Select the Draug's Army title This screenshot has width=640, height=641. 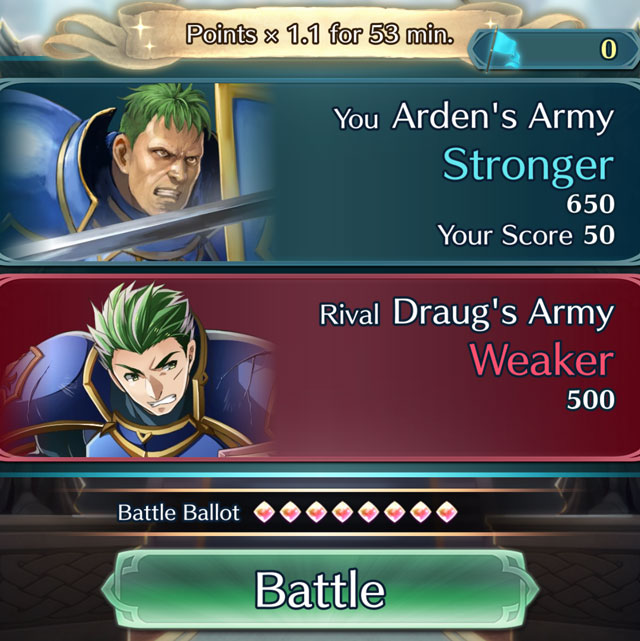(x=503, y=312)
